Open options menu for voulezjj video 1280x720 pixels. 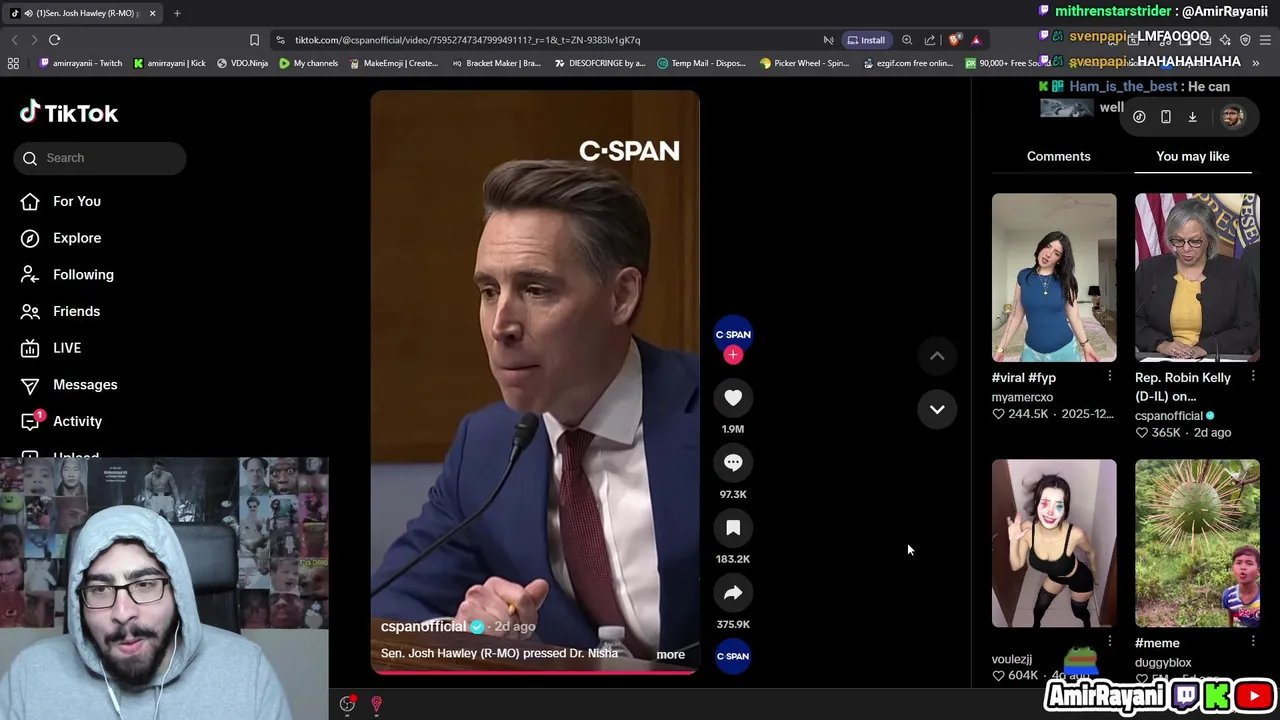1109,641
